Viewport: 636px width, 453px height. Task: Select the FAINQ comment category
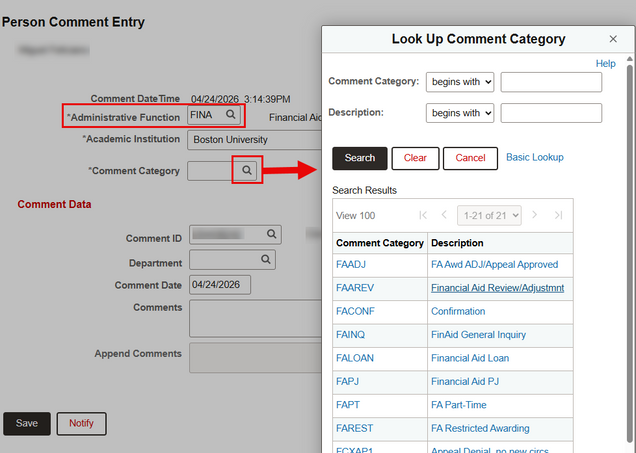coord(350,335)
